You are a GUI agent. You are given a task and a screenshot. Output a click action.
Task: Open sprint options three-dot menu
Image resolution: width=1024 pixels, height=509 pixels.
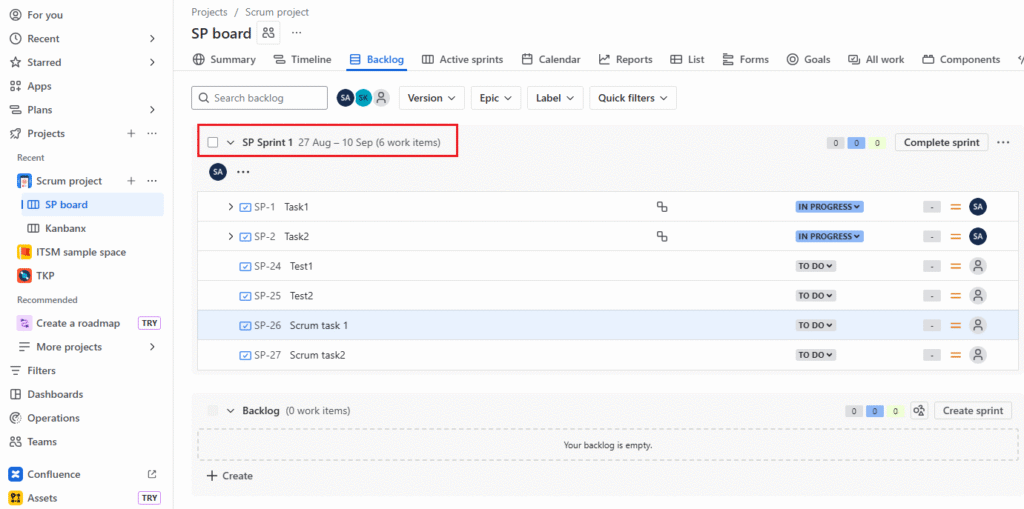click(x=1003, y=142)
